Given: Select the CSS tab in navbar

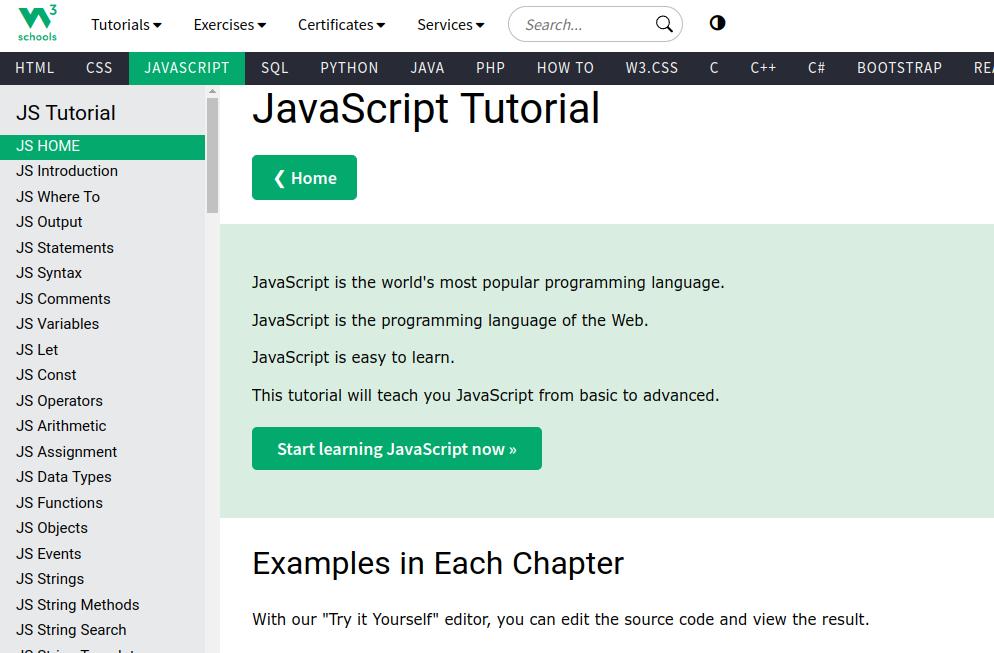Looking at the screenshot, I should (99, 68).
